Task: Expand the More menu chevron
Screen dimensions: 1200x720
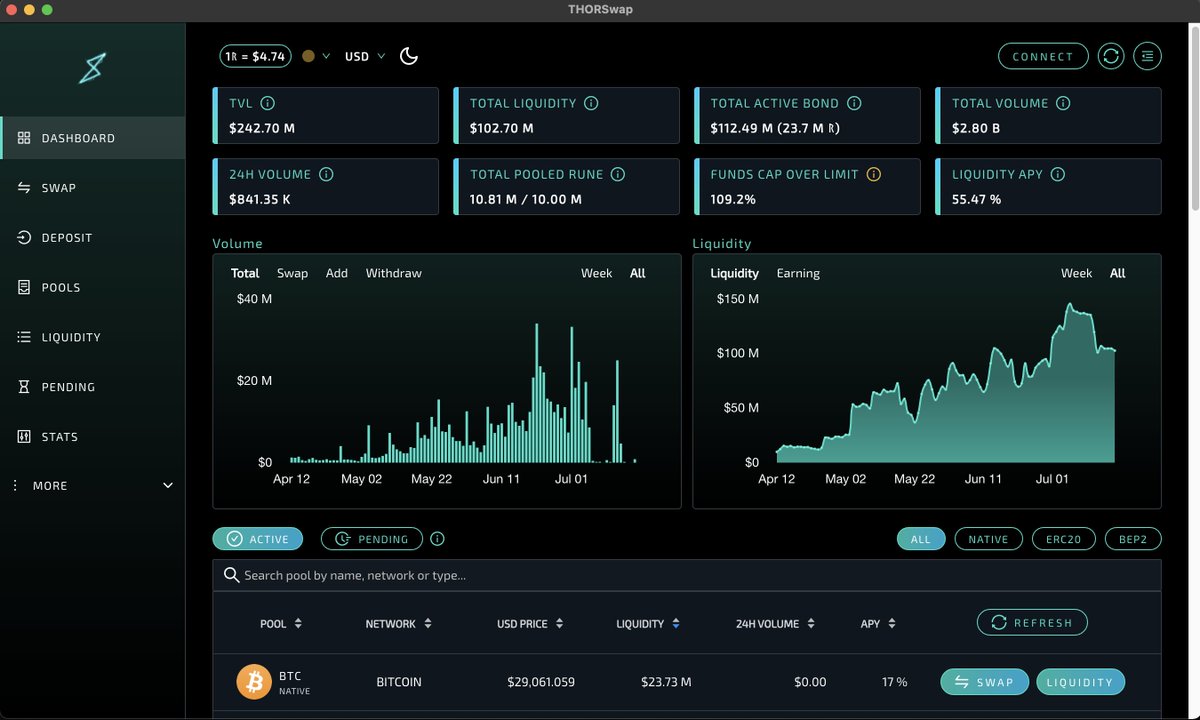Action: pyautogui.click(x=168, y=486)
